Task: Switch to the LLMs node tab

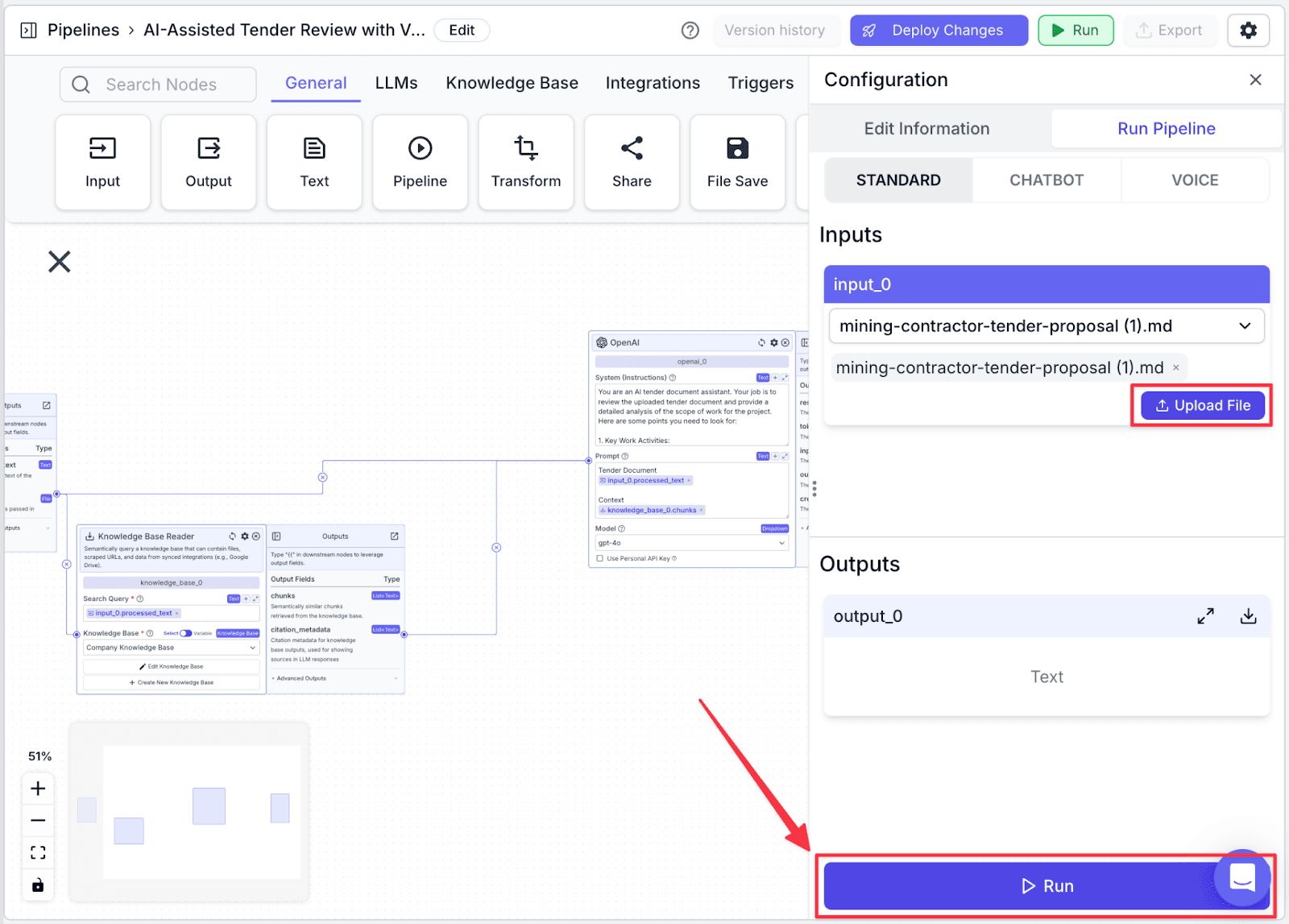Action: coord(396,83)
